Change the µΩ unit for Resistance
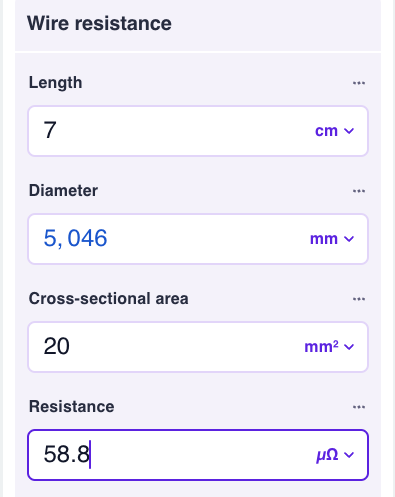Image resolution: width=395 pixels, height=497 pixels. (x=335, y=455)
